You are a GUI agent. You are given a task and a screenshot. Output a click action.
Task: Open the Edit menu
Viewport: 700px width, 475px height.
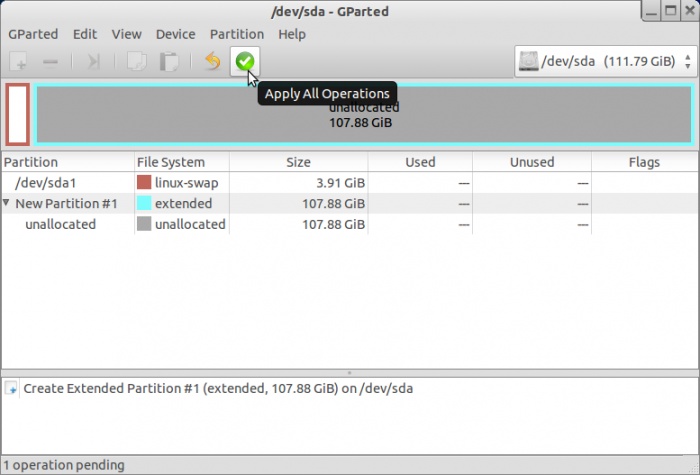(85, 34)
